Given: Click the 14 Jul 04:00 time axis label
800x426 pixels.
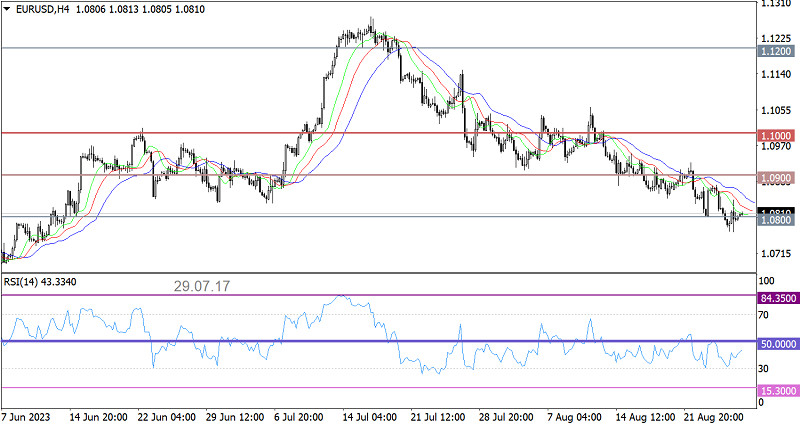Looking at the screenshot, I should (368, 417).
